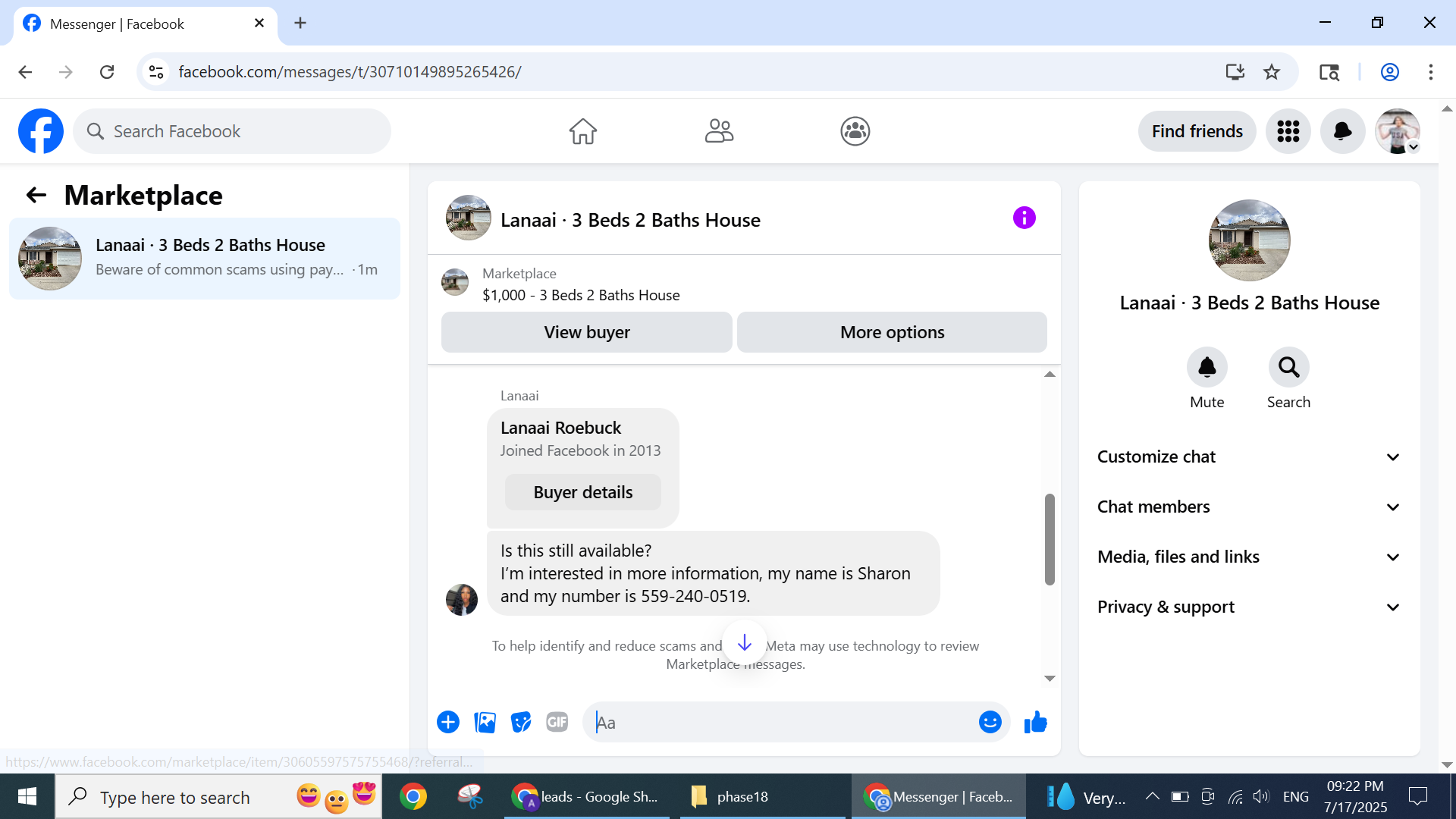Open the listing photo in the right panel
Screen dimensions: 1456x819
click(x=1249, y=240)
